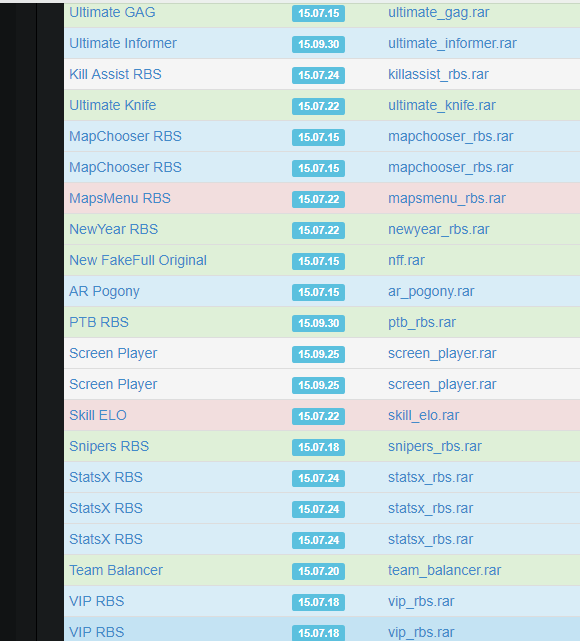580x641 pixels.
Task: Download the killassist_rbs.rar file
Action: click(438, 74)
